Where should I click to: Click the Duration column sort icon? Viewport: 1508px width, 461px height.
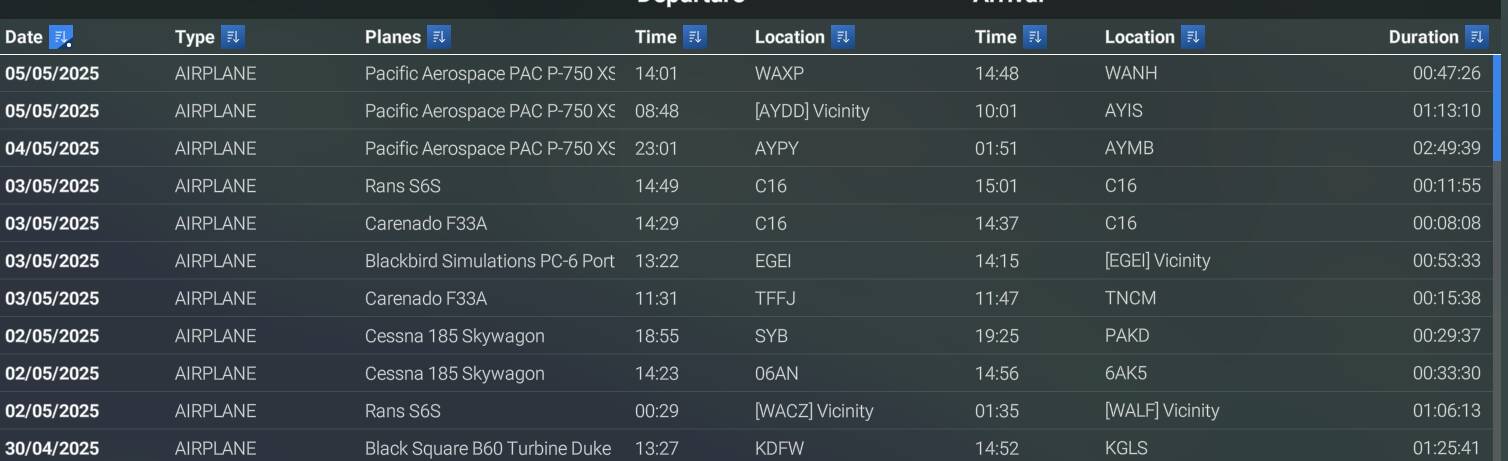(x=1476, y=37)
